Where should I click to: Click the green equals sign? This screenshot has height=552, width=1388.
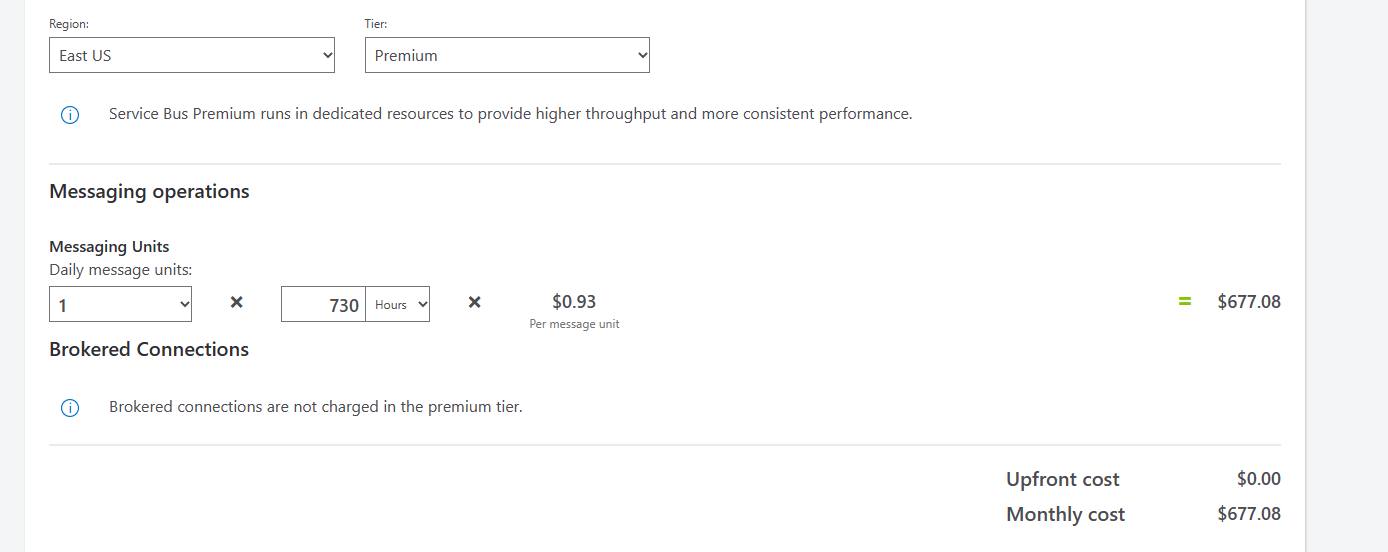(x=1185, y=302)
